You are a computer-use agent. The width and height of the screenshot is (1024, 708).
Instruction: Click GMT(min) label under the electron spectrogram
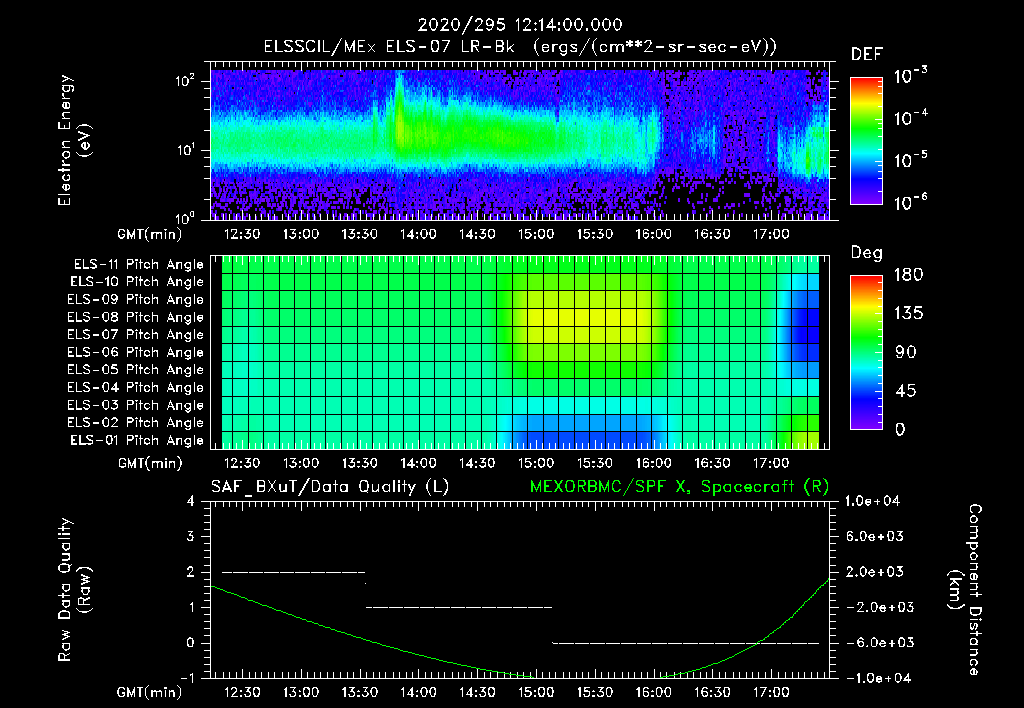point(149,234)
